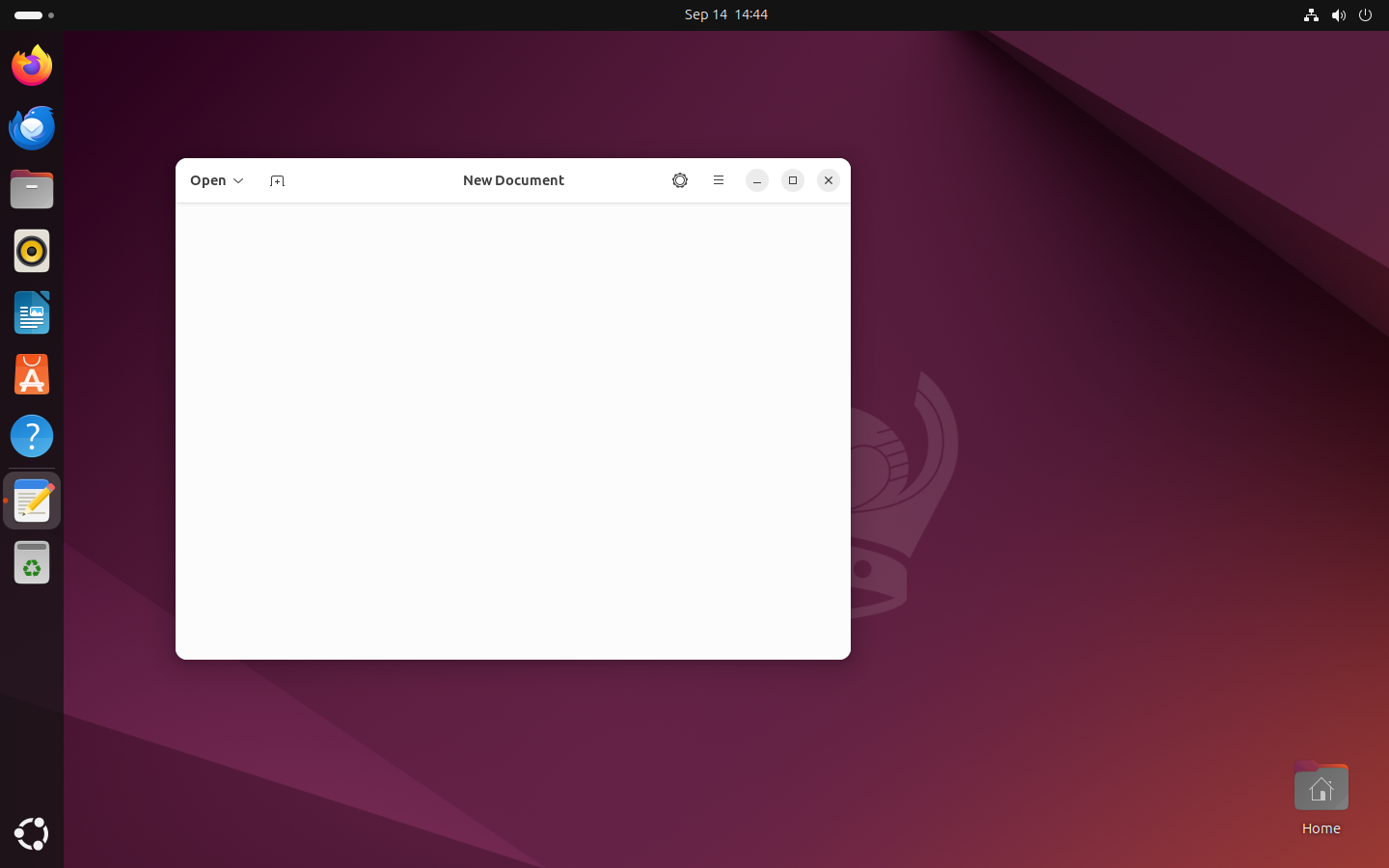Viewport: 1389px width, 868px height.
Task: Open Thunderbird Mail from the dock
Action: pyautogui.click(x=32, y=127)
